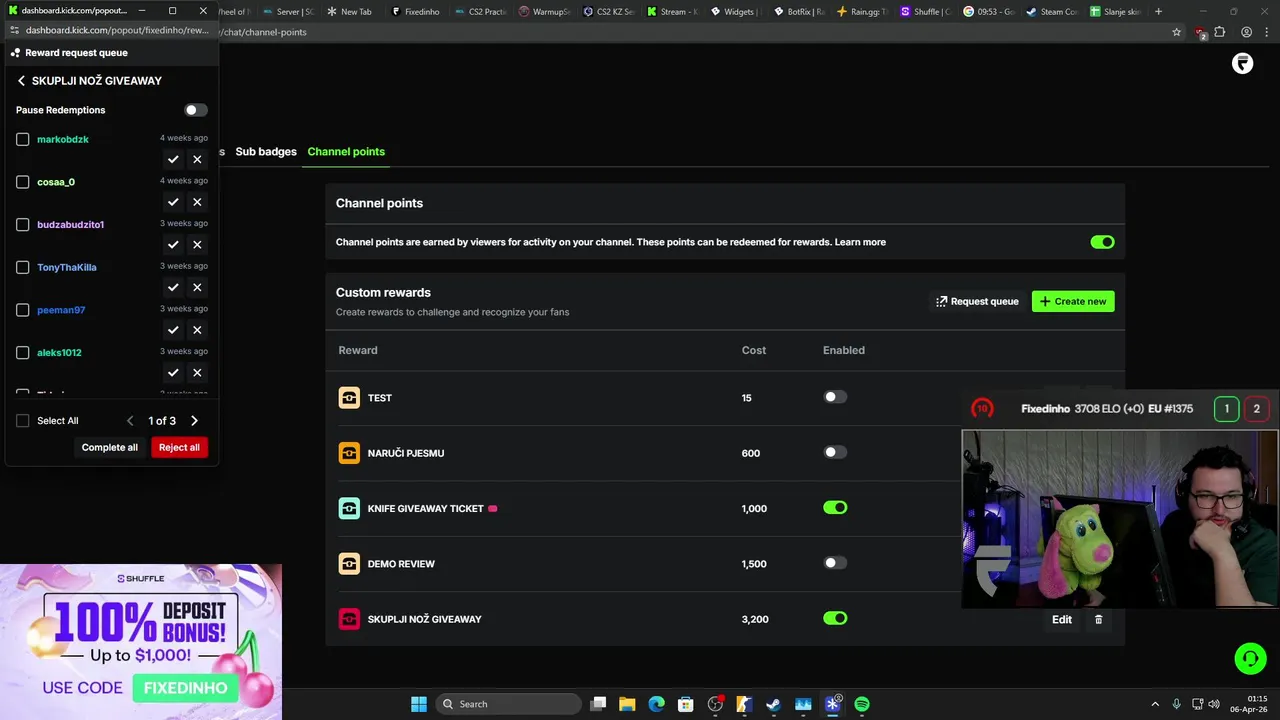Viewport: 1280px width, 720px height.
Task: Reject peeman97's redemption with X
Action: 197,330
